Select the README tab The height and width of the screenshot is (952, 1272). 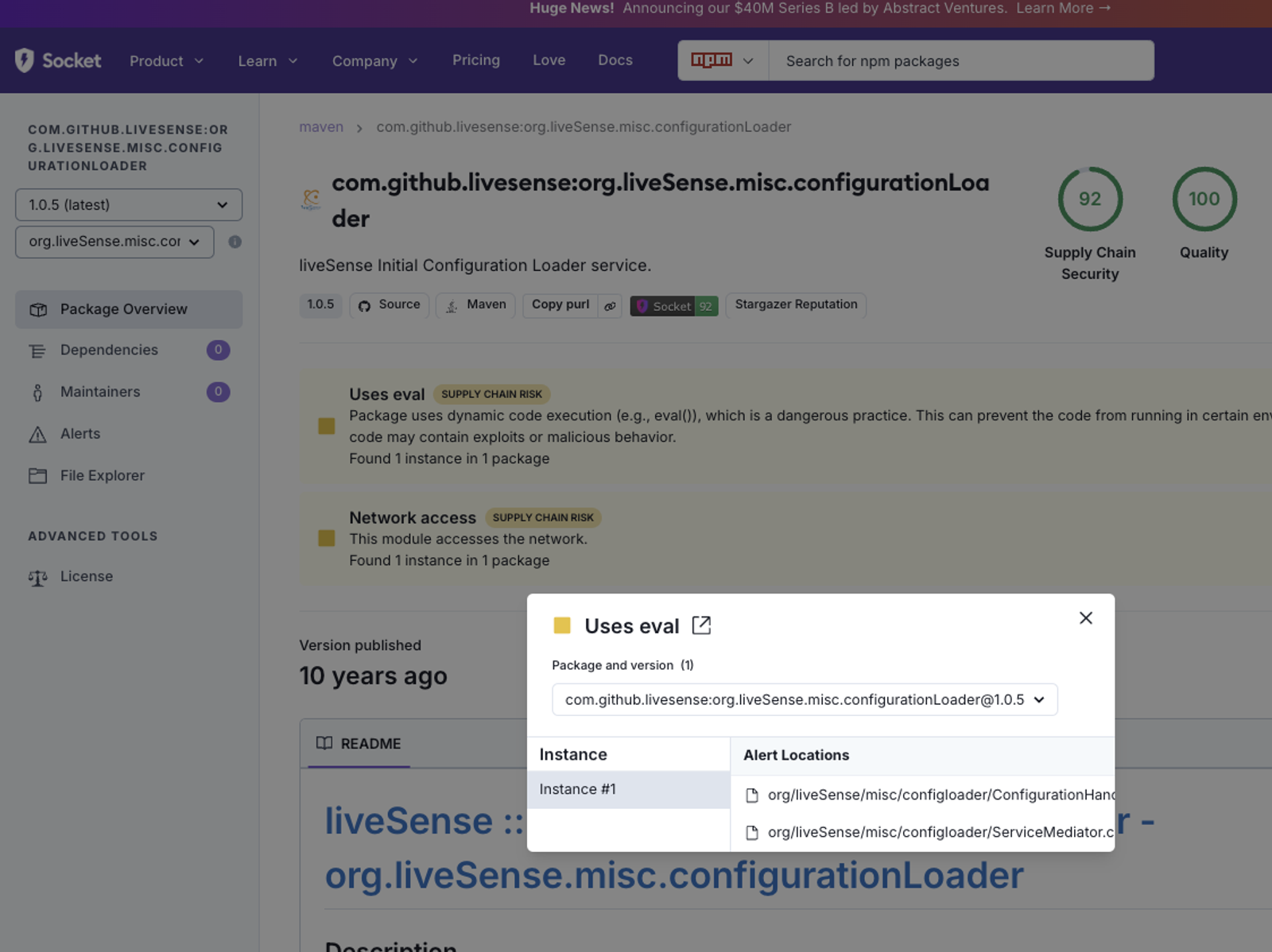tap(359, 744)
